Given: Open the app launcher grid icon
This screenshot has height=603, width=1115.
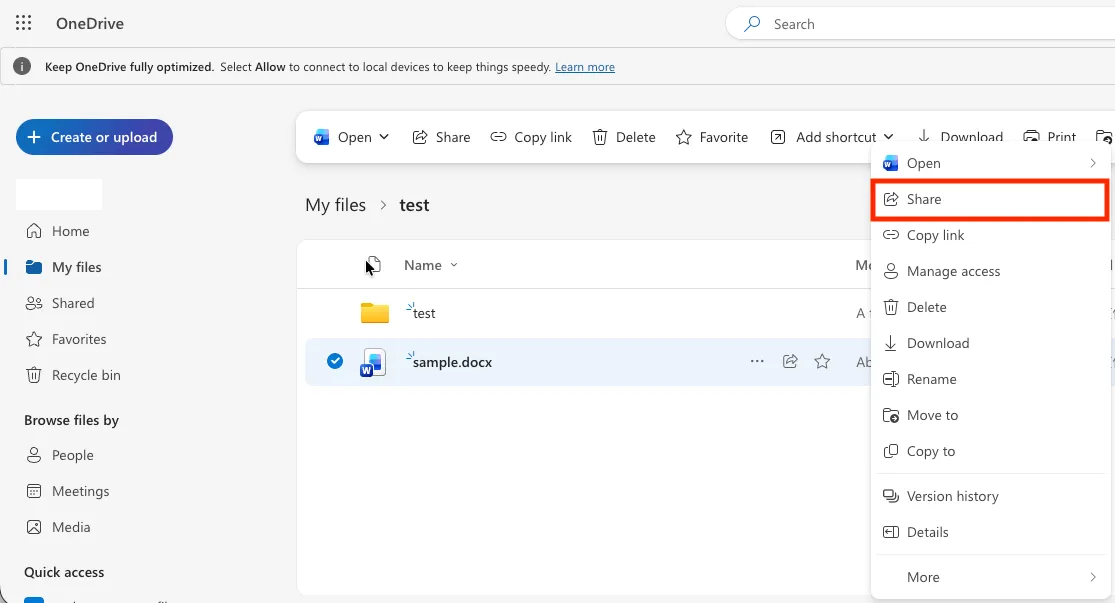Looking at the screenshot, I should pyautogui.click(x=23, y=23).
